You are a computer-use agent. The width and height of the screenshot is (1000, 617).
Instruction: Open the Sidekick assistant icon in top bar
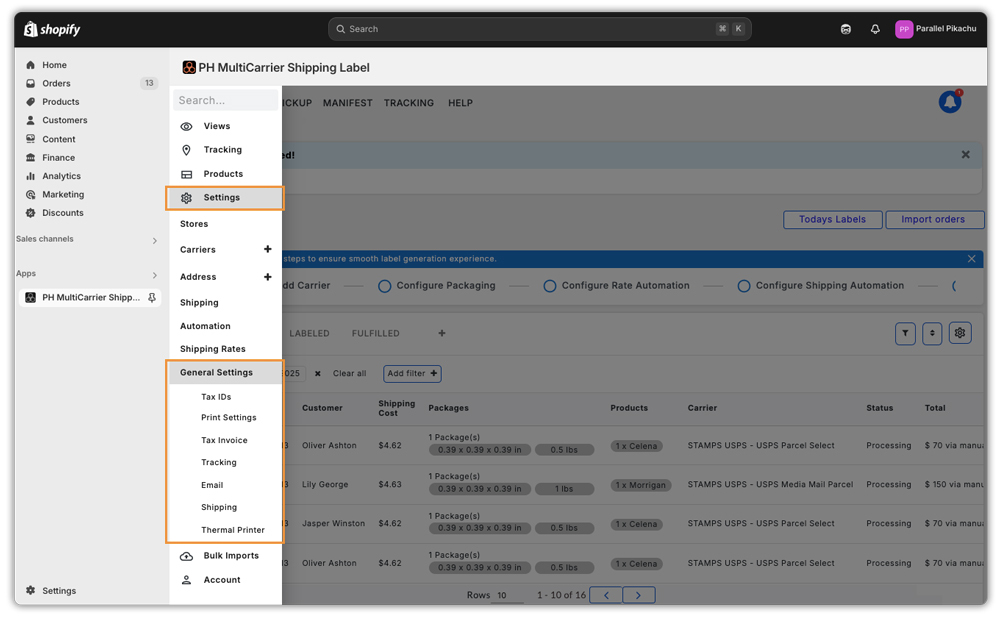[846, 29]
